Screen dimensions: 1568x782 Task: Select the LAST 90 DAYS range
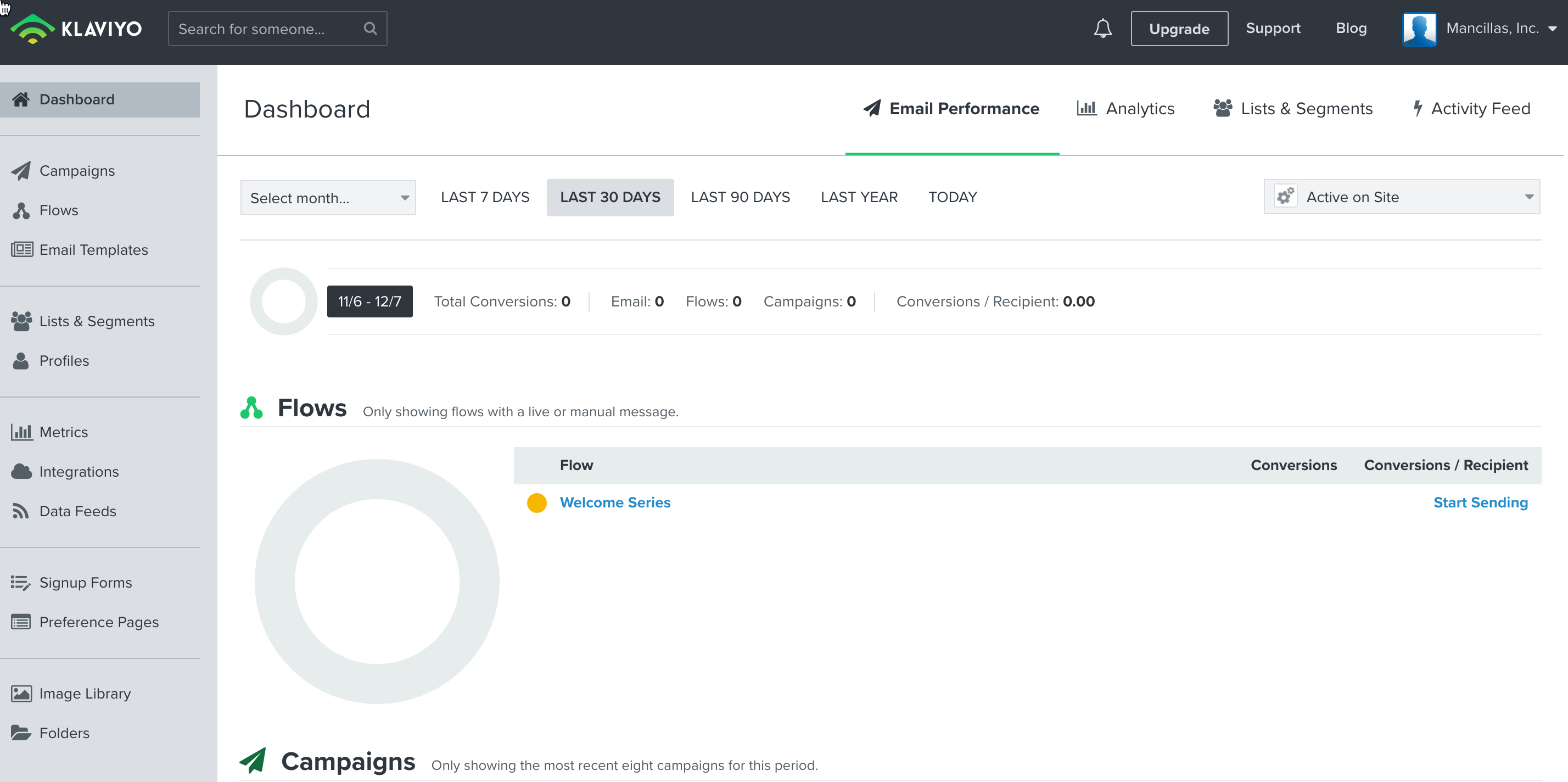(740, 197)
